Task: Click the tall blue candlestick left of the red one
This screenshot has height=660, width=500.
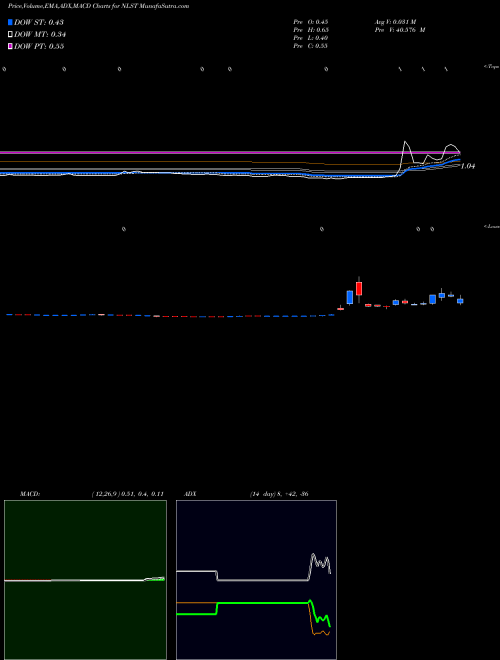Action: 349,297
